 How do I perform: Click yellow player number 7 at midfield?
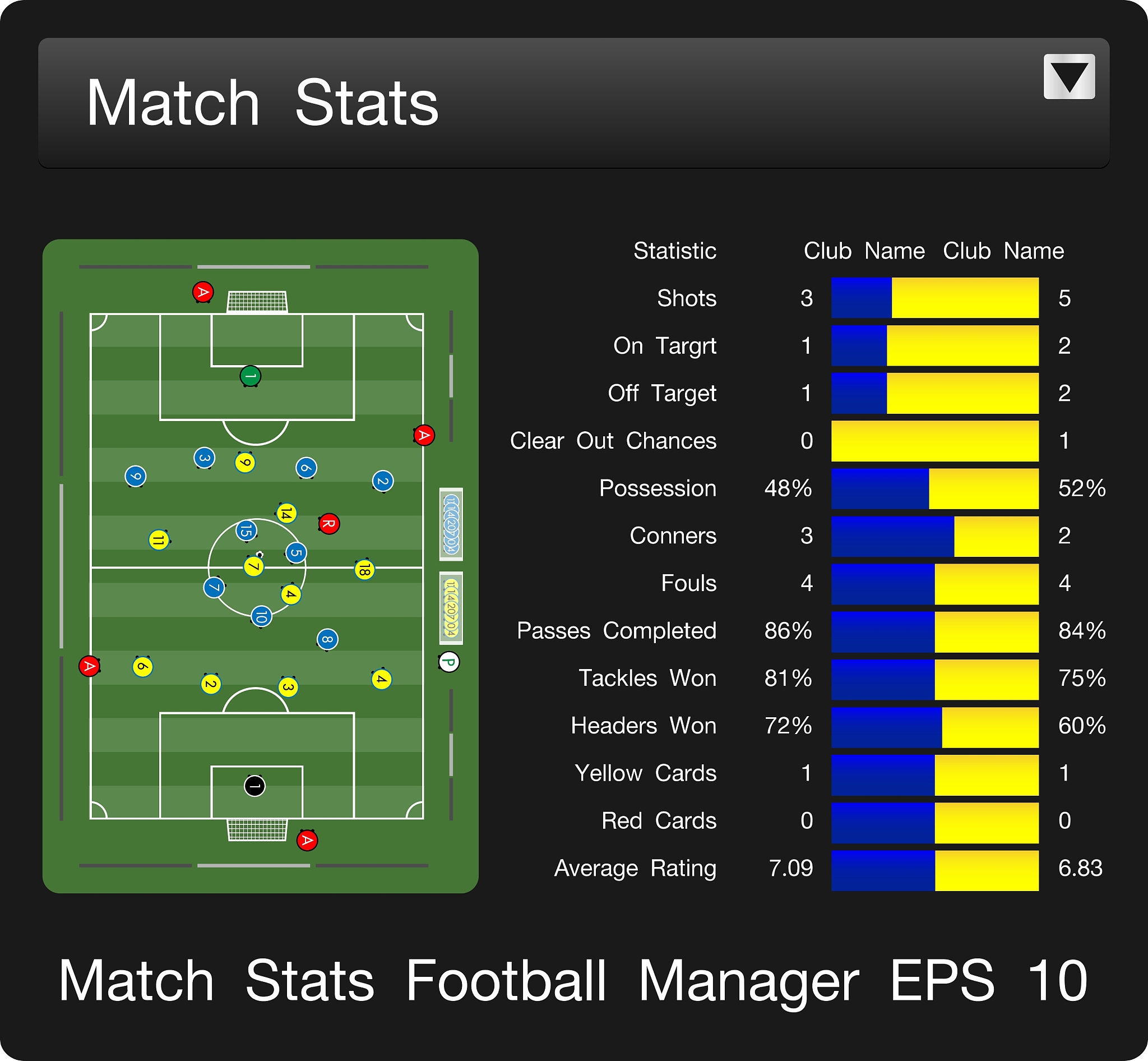[253, 566]
